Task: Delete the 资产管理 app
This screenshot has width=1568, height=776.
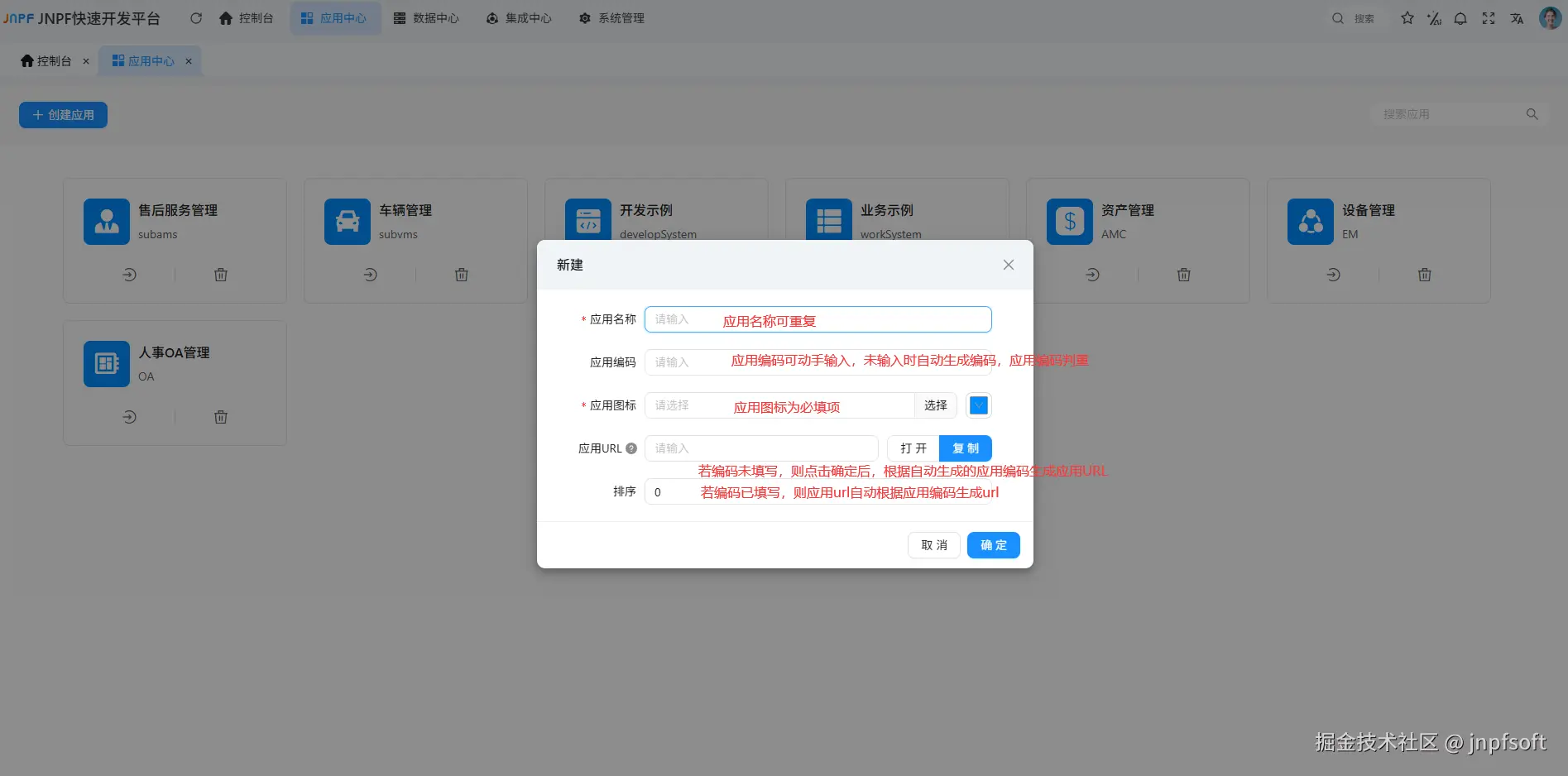Action: point(1184,275)
